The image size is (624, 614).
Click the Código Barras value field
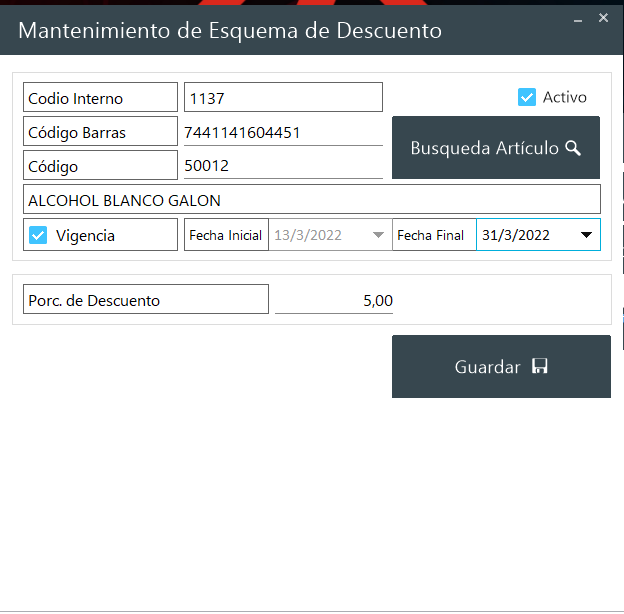(283, 132)
